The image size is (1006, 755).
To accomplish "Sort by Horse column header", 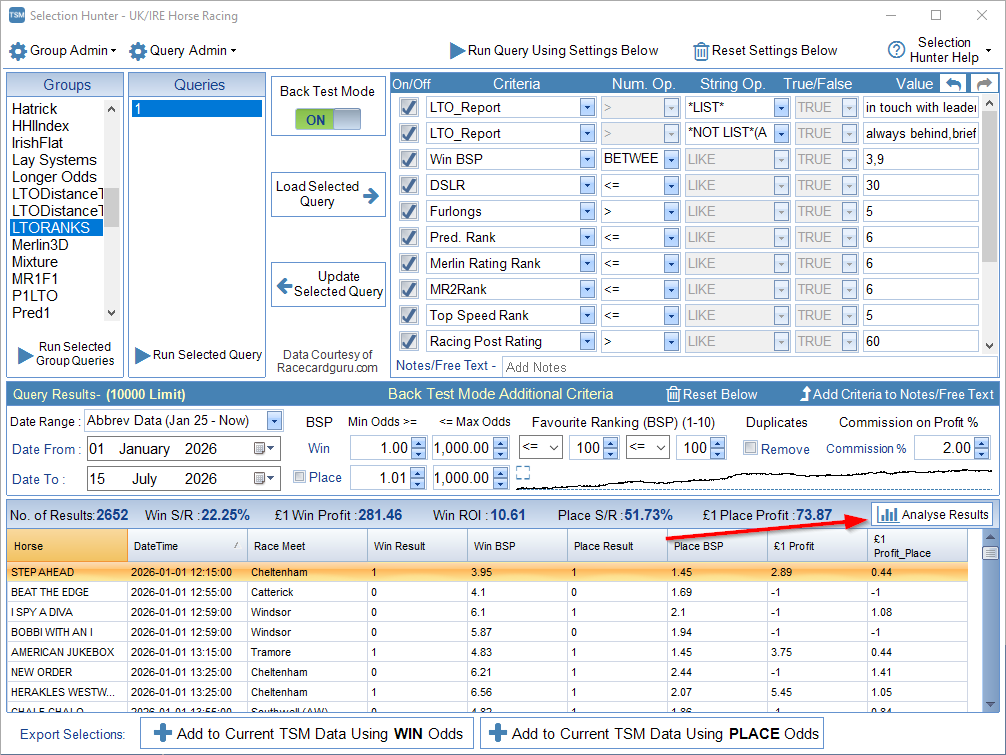I will pos(67,546).
